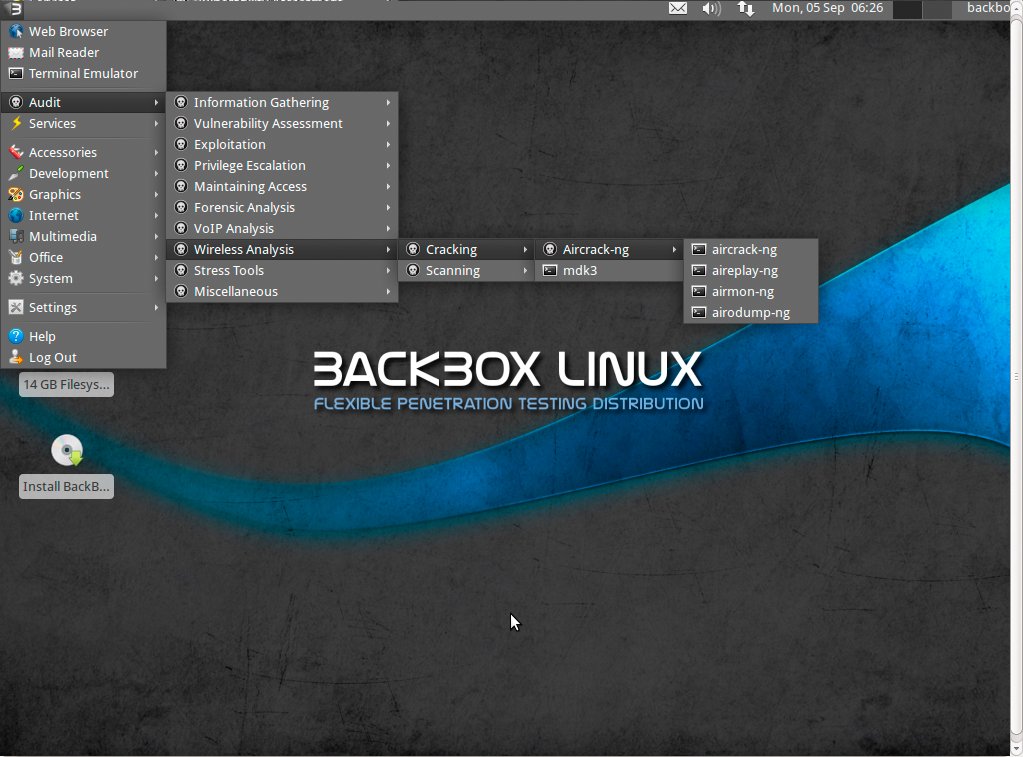Expand the Accessories submenu arrow
The width and height of the screenshot is (1023, 757).
point(156,152)
